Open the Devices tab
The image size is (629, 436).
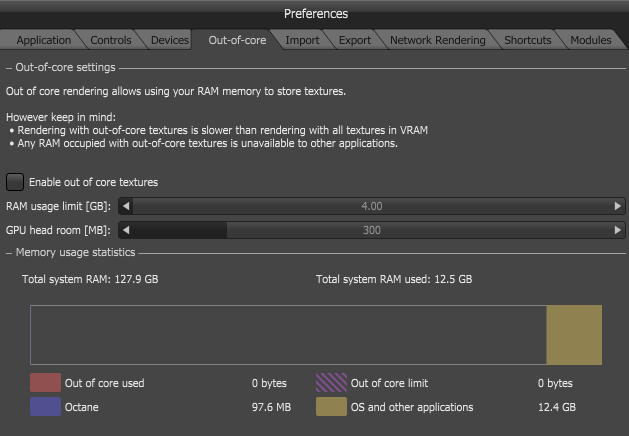tap(169, 40)
